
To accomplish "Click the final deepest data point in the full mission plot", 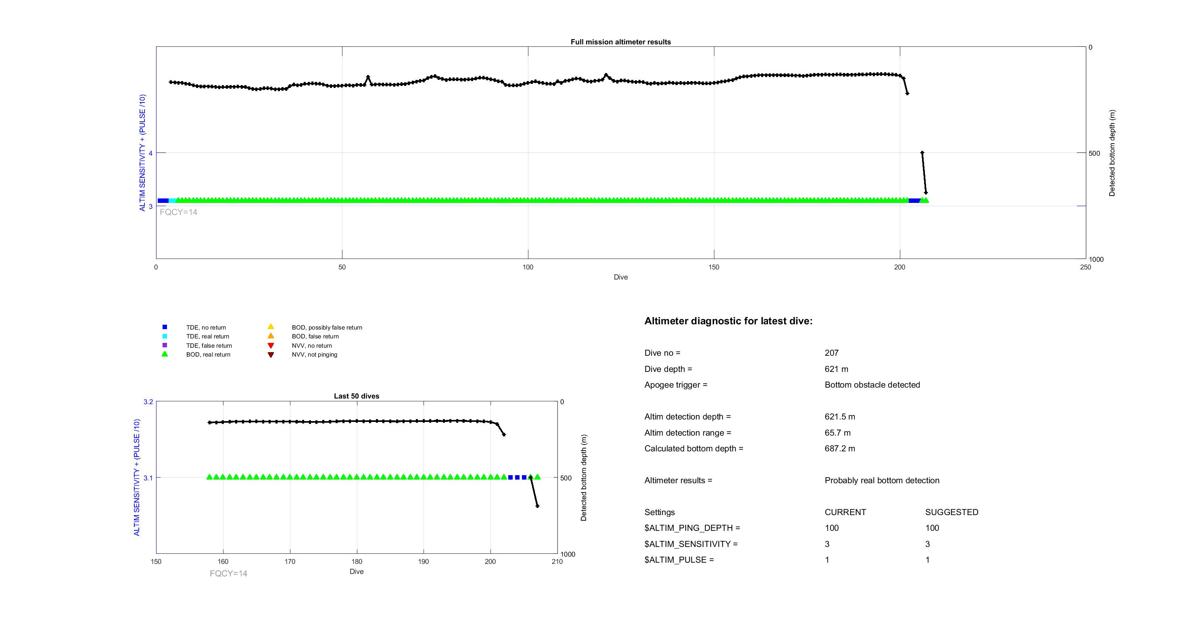I will [x=926, y=192].
